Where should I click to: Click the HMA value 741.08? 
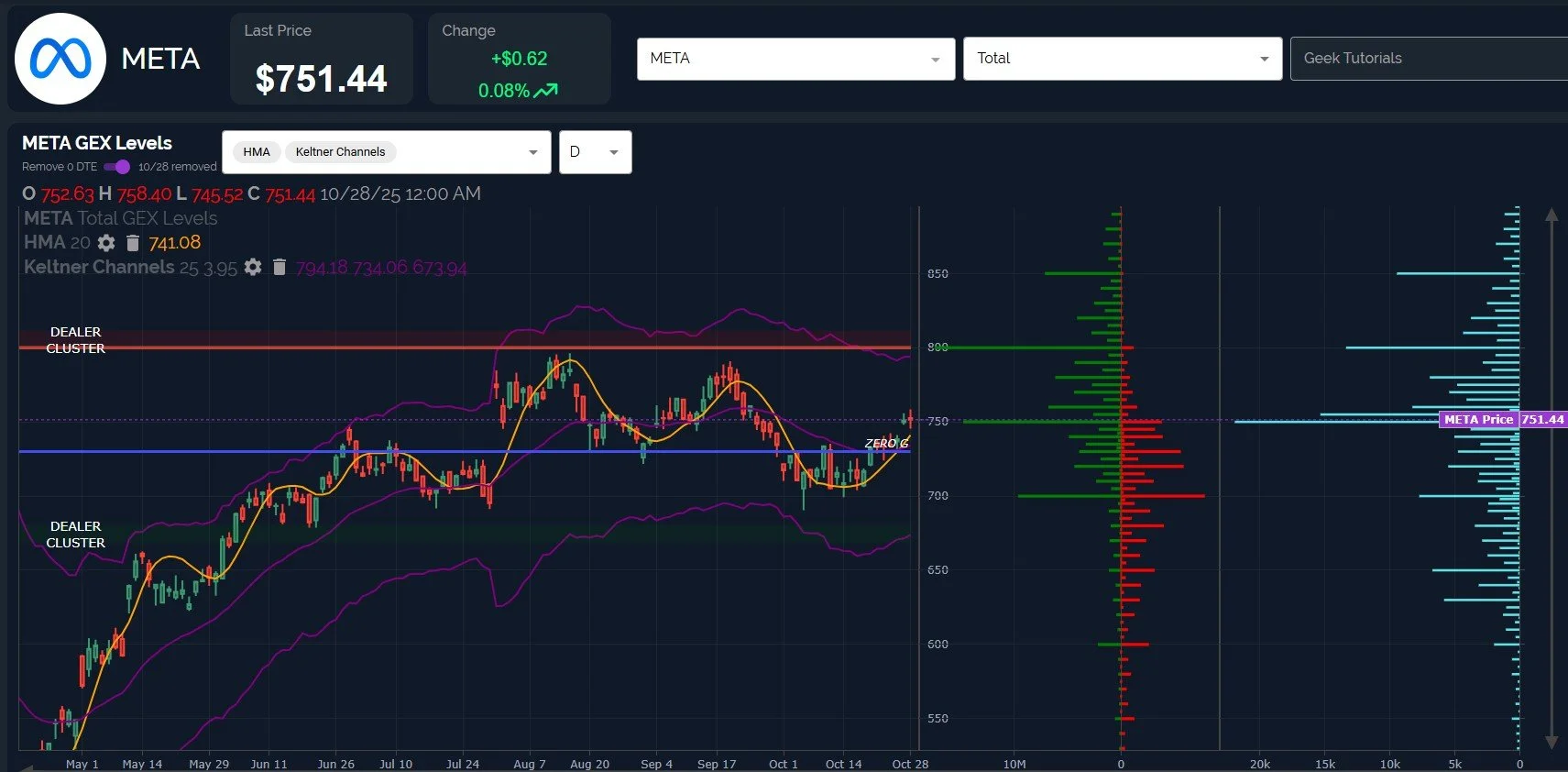pyautogui.click(x=175, y=243)
